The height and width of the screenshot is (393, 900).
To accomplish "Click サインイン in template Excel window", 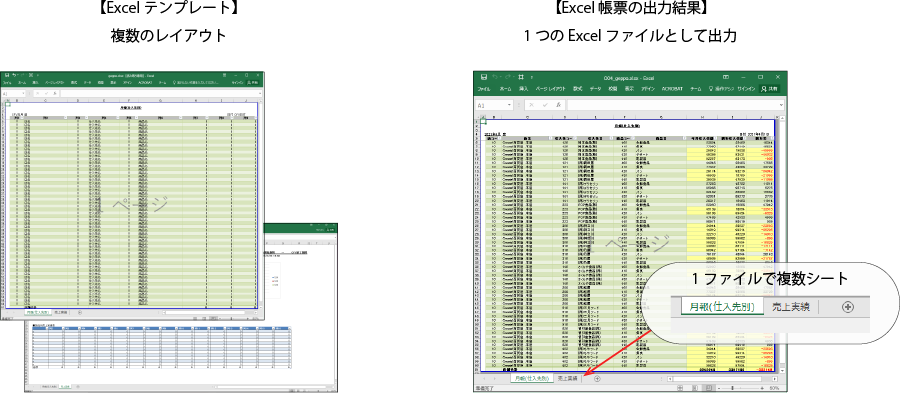I will coord(238,83).
